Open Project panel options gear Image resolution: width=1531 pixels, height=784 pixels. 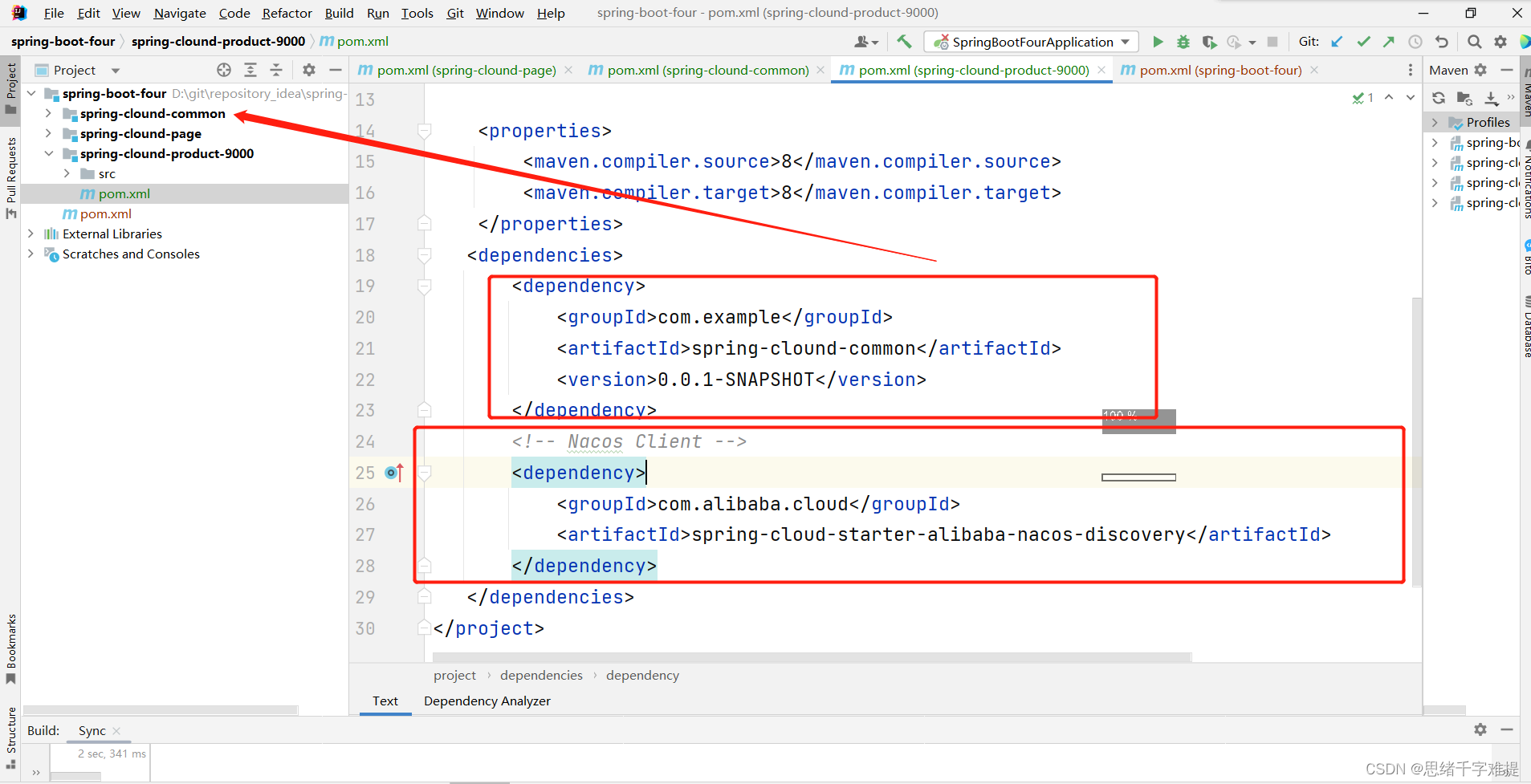click(309, 70)
